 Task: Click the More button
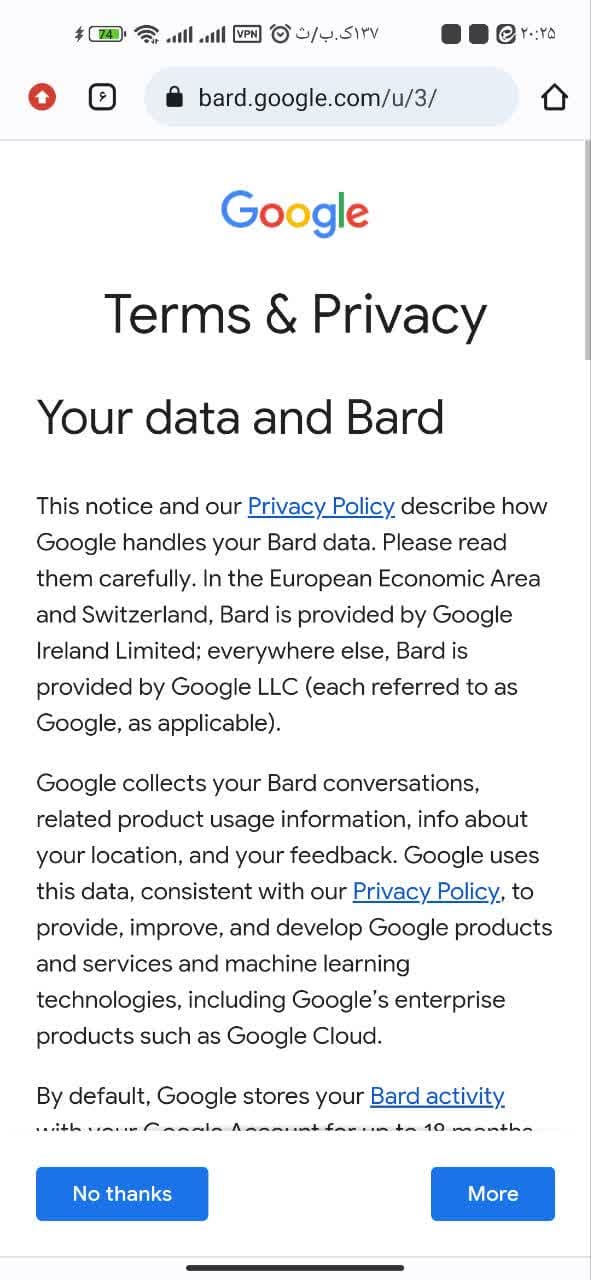coord(493,1194)
